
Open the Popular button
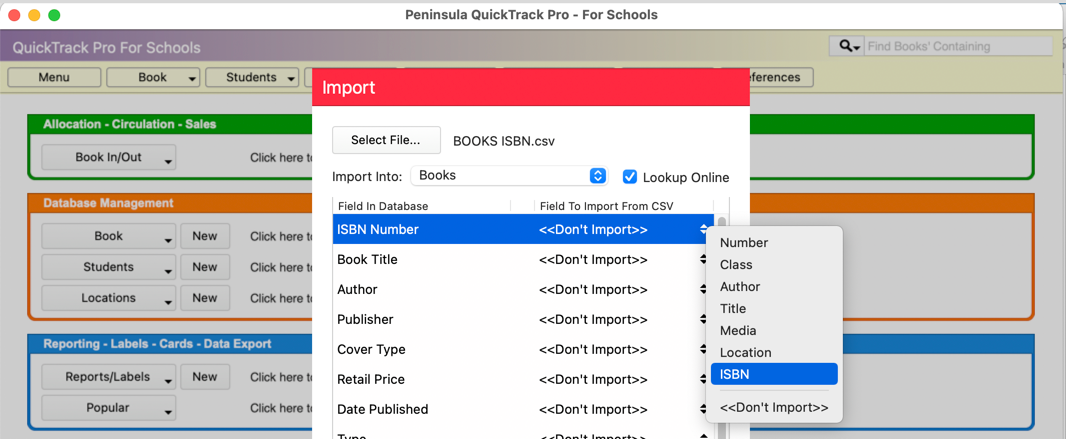tap(109, 408)
